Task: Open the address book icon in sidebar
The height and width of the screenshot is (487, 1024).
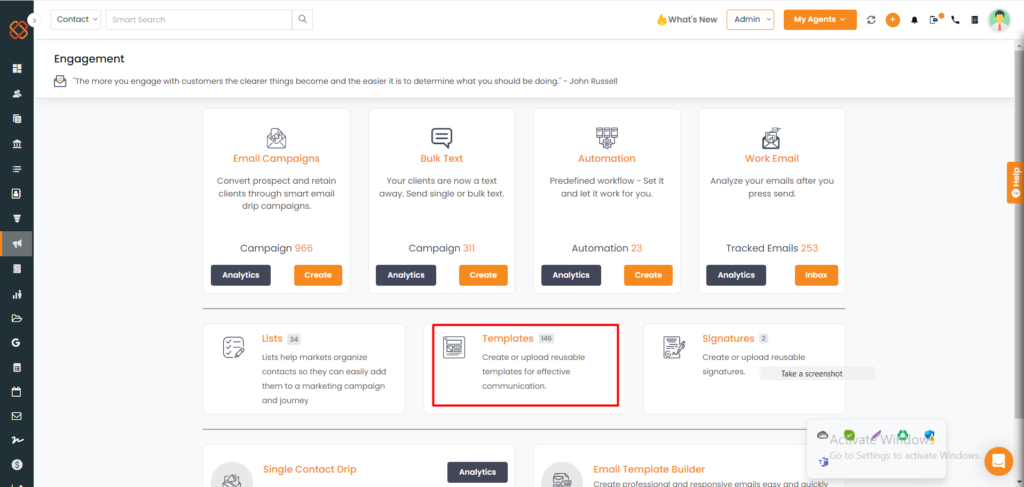Action: tap(17, 194)
